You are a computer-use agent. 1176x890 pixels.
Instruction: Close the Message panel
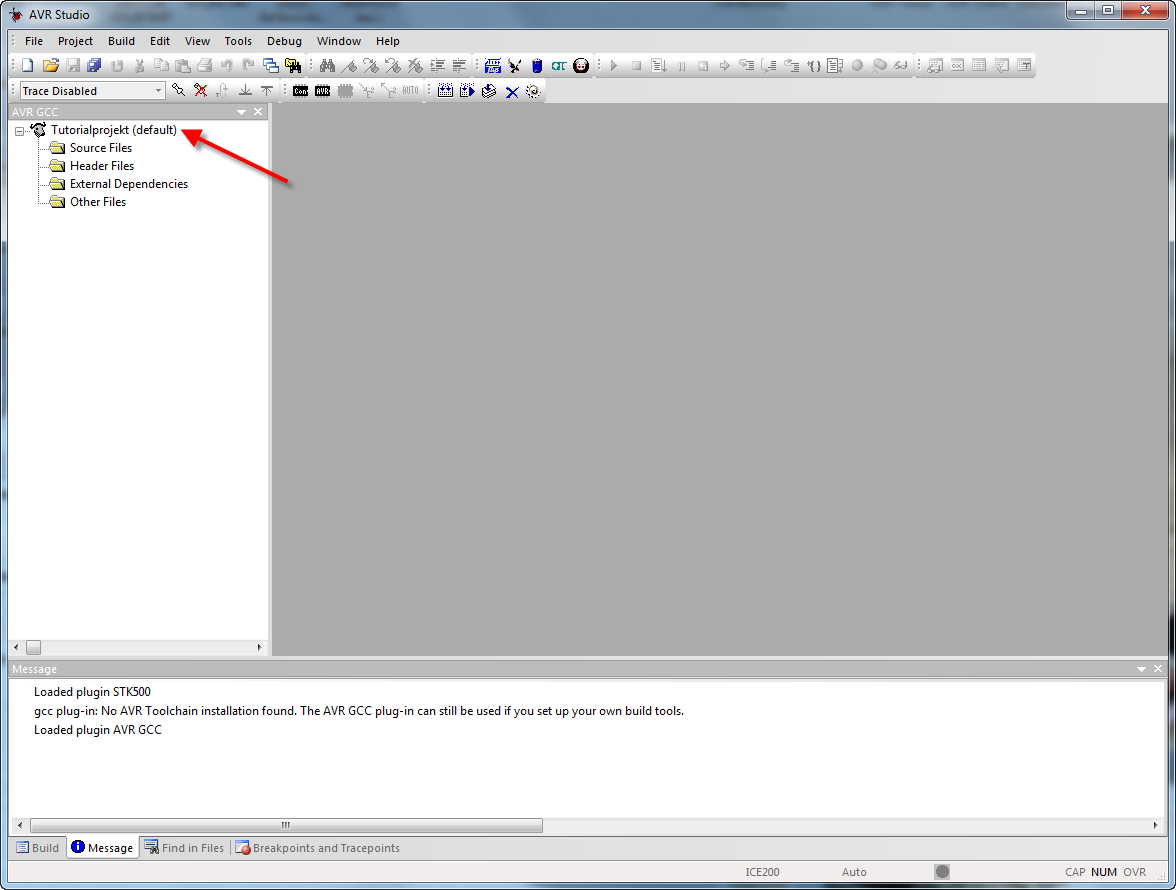pyautogui.click(x=1158, y=669)
